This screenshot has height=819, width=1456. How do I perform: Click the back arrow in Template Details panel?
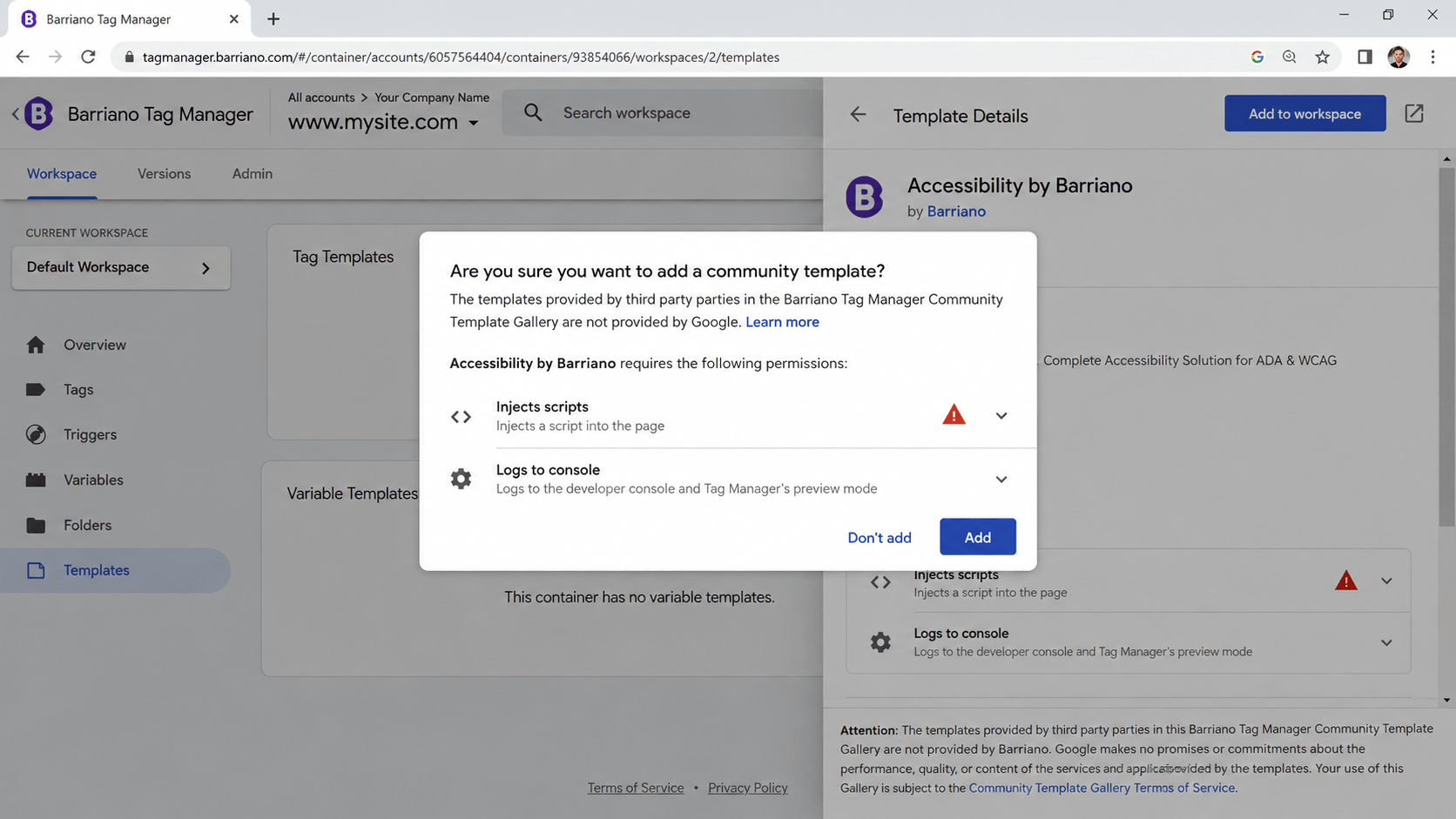pos(858,115)
